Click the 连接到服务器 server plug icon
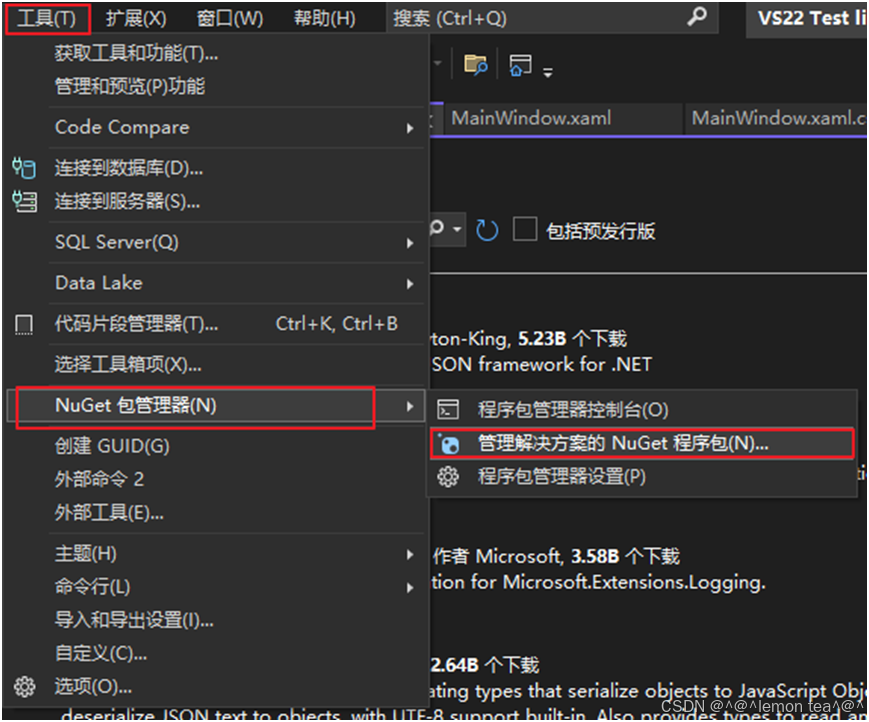The image size is (869, 722). point(24,201)
